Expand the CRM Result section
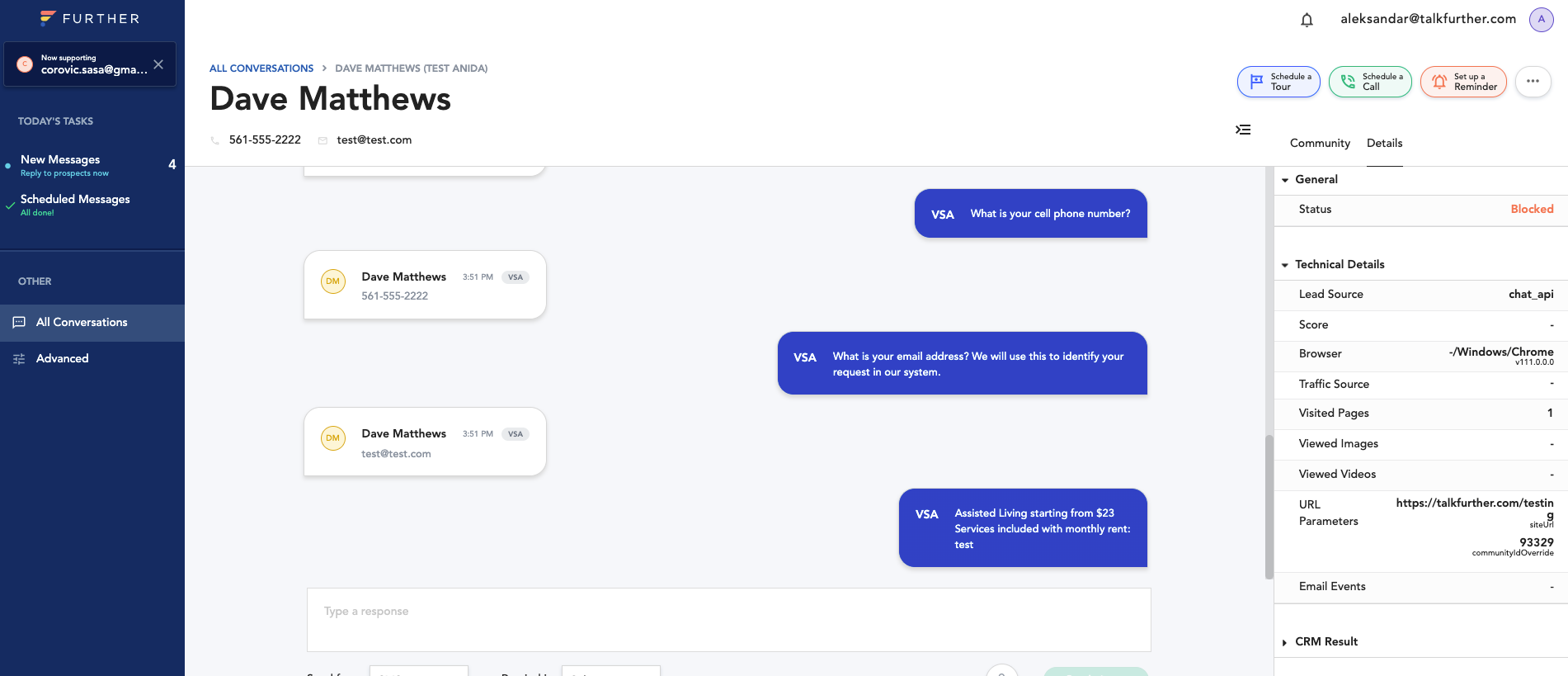This screenshot has width=1568, height=676. pyautogui.click(x=1285, y=642)
